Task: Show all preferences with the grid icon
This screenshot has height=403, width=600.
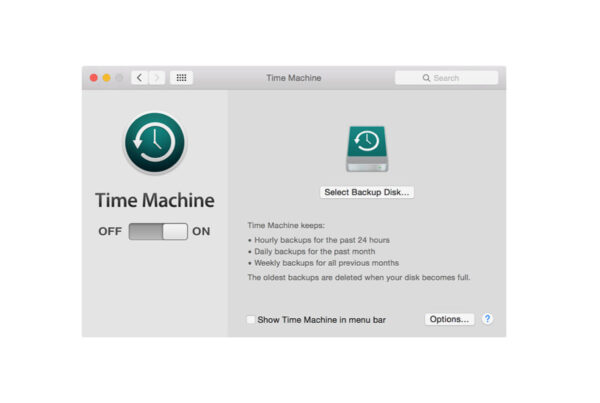Action: tap(181, 78)
